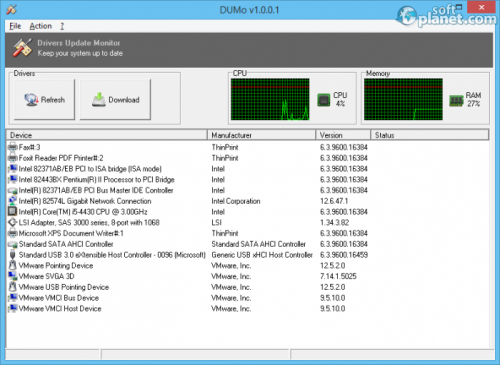Image resolution: width=500 pixels, height=365 pixels.
Task: Select Microsoft XPS Document Writer icon
Action: pos(12,233)
